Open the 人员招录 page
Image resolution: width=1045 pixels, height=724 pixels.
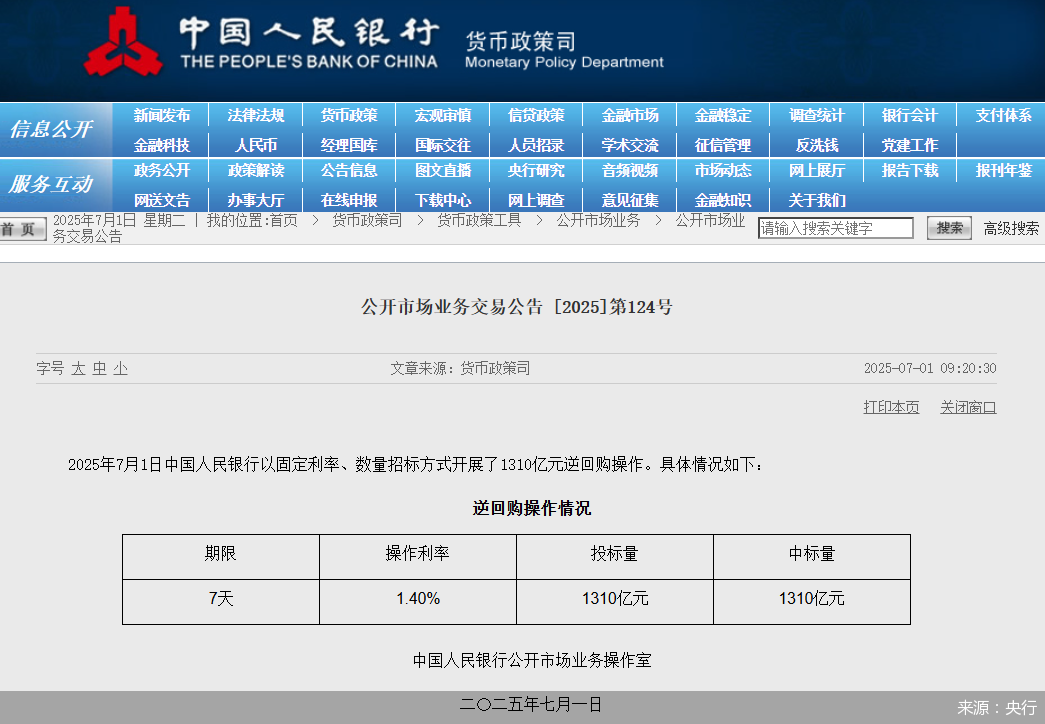coord(536,145)
